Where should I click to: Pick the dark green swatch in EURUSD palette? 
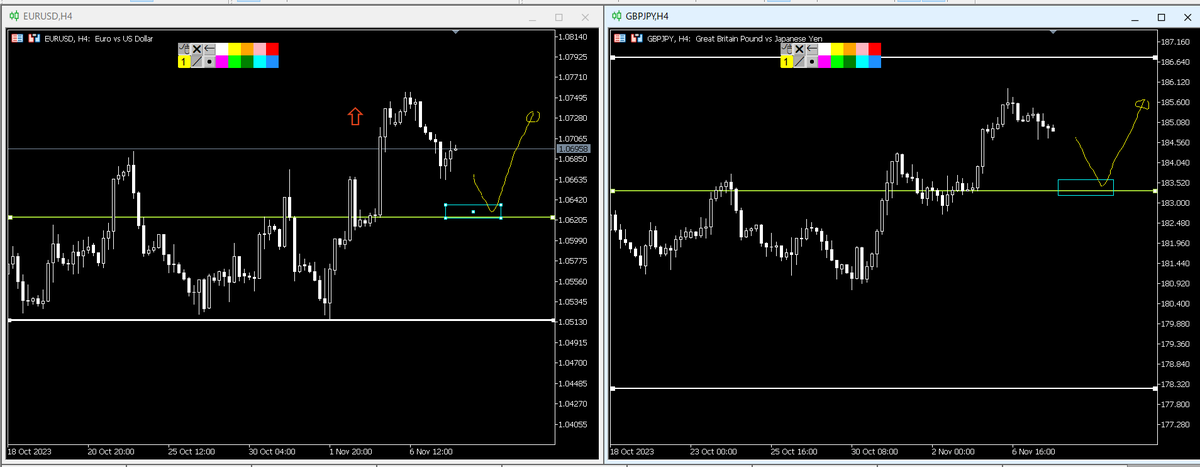point(247,62)
